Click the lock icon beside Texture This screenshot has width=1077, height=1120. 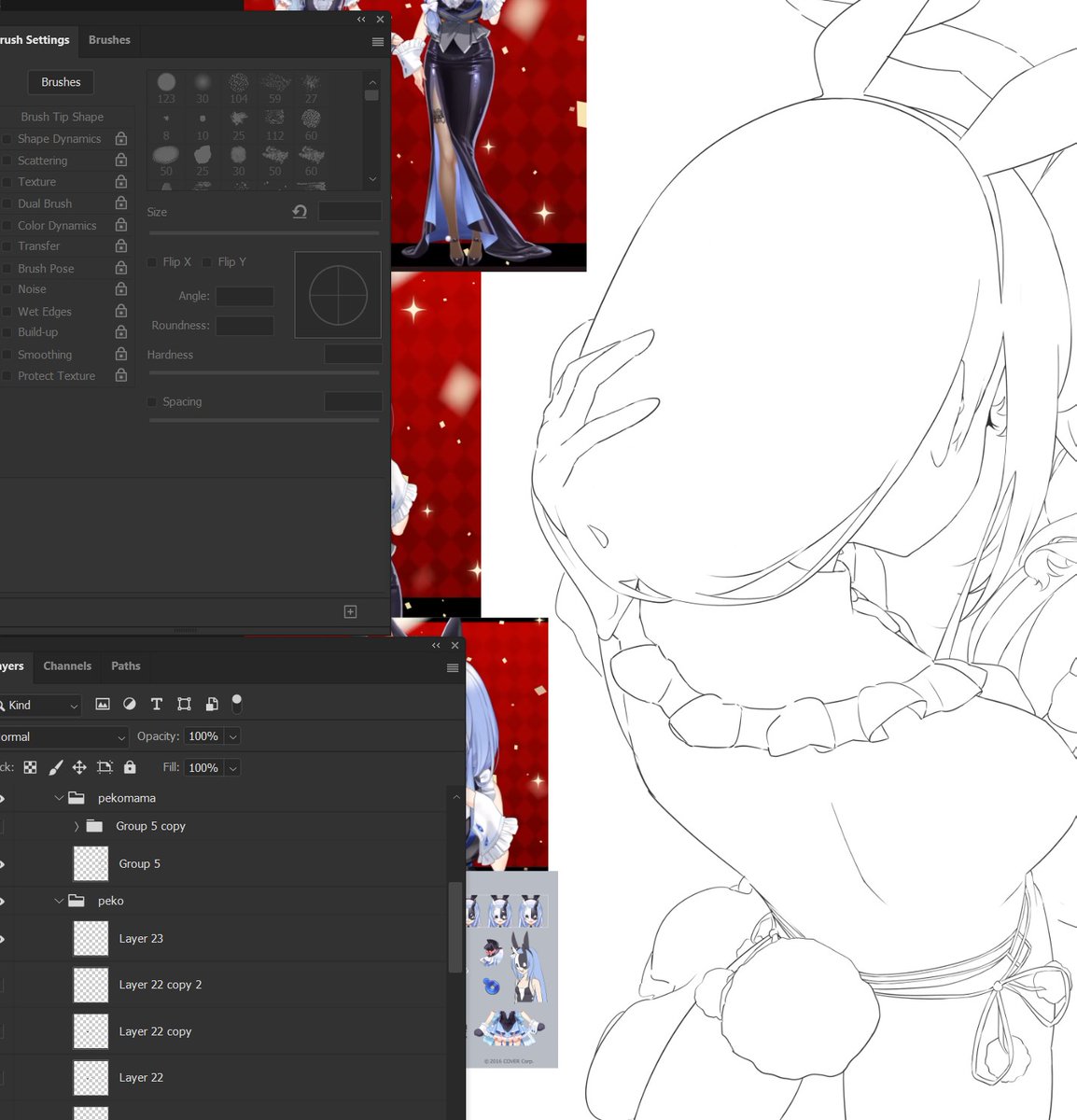tap(120, 181)
